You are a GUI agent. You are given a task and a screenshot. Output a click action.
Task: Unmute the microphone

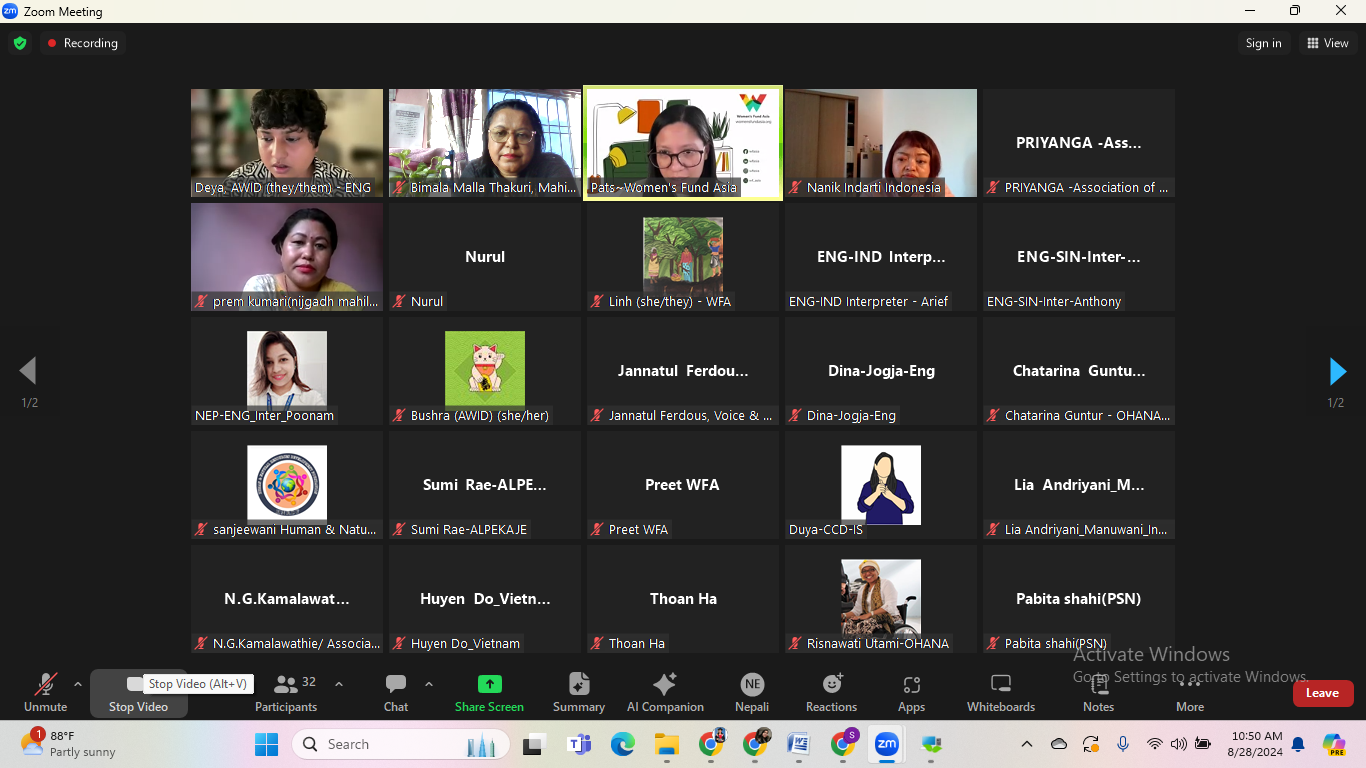pyautogui.click(x=45, y=692)
